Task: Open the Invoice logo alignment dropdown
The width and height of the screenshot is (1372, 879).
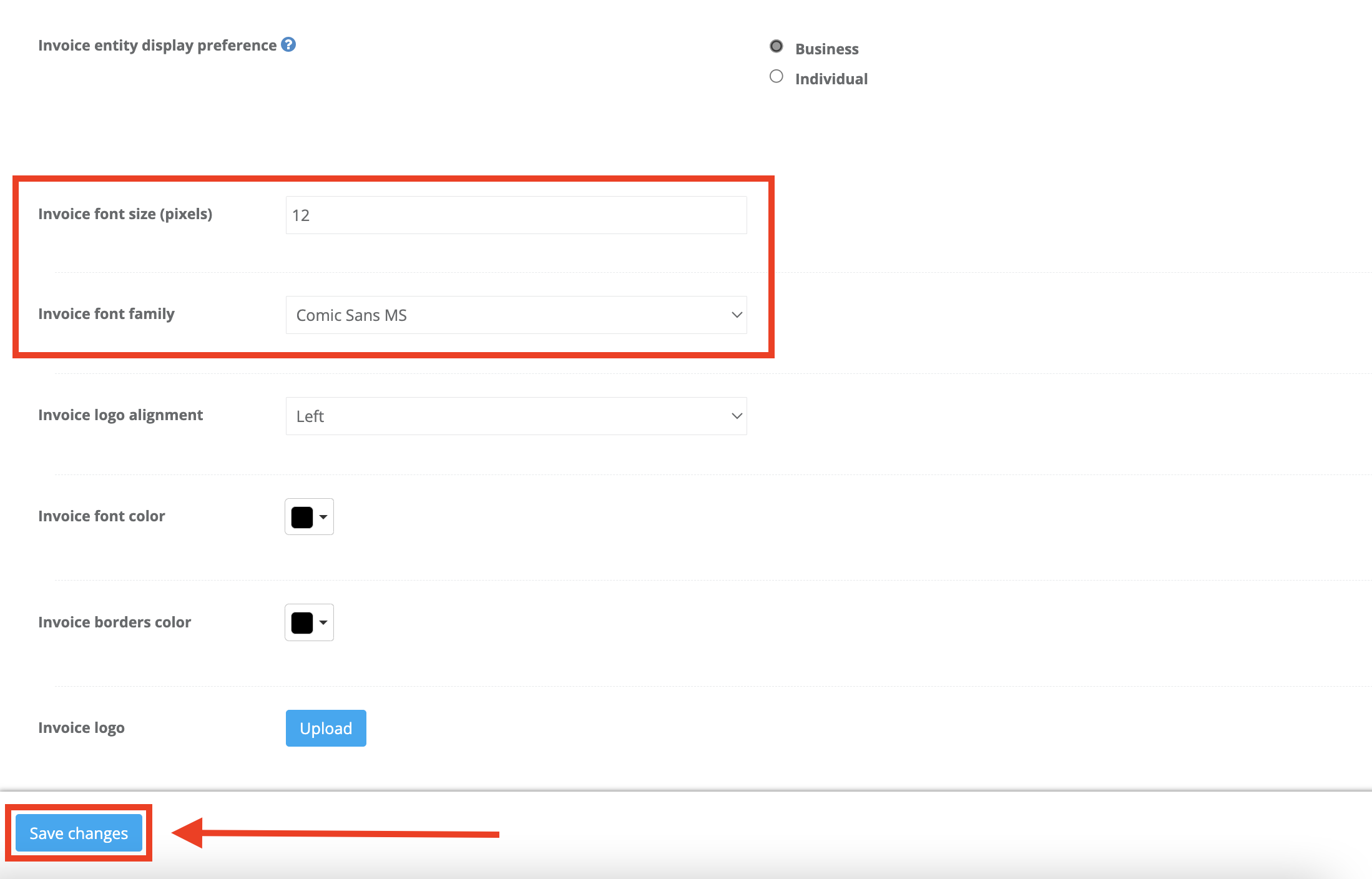Action: click(516, 416)
